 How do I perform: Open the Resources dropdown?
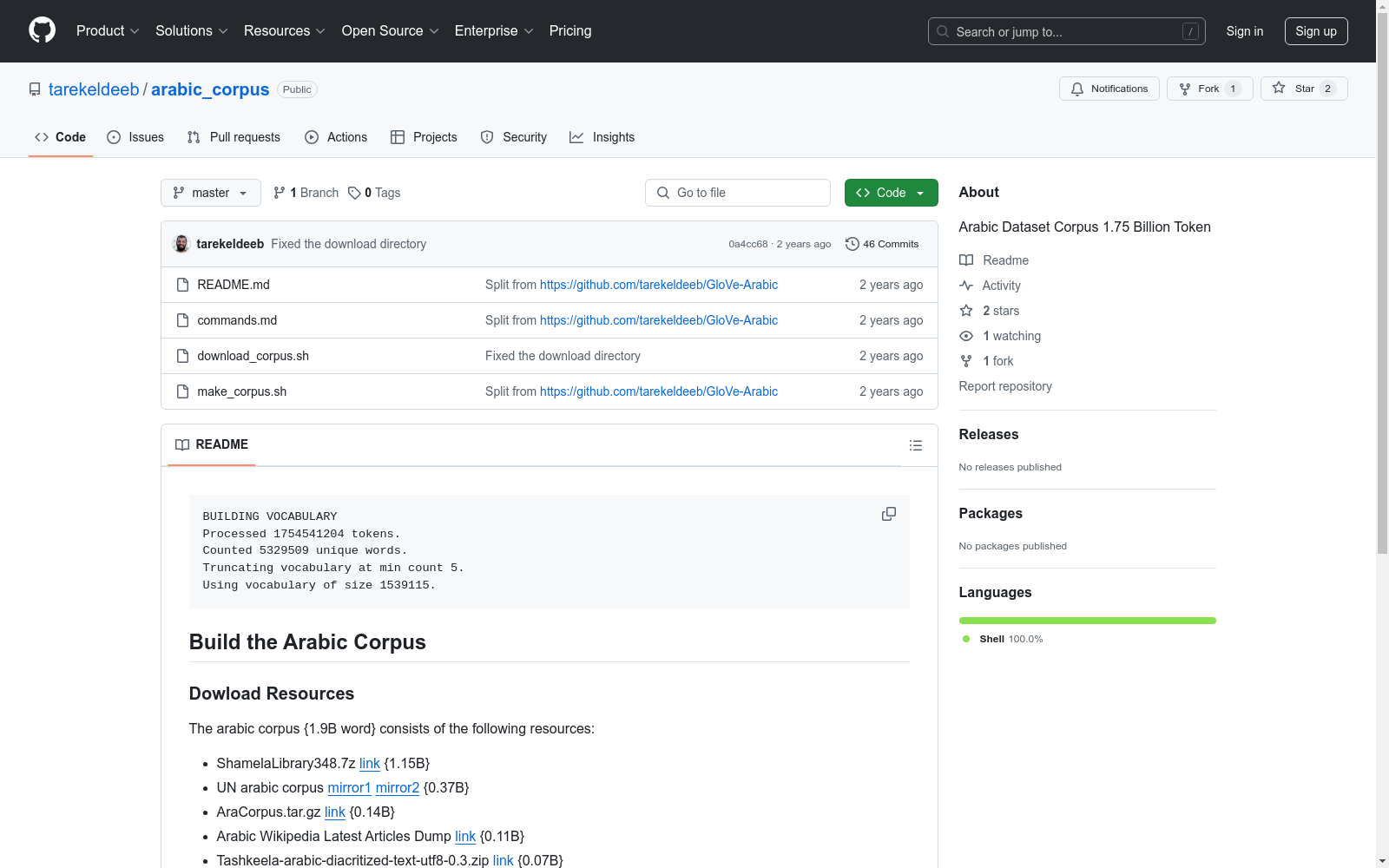[x=285, y=30]
